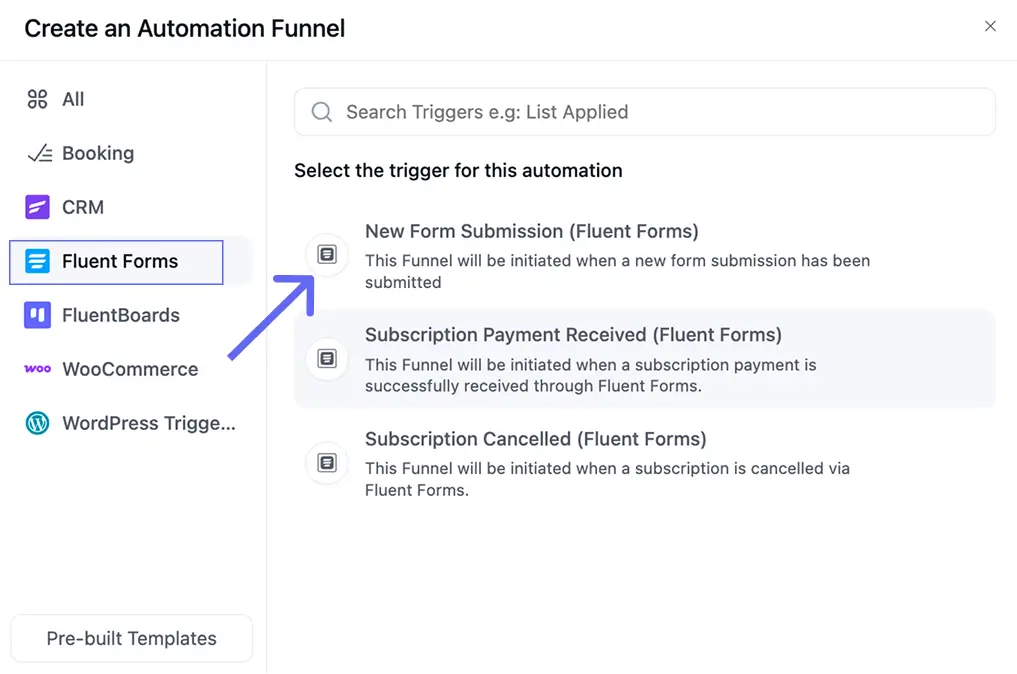This screenshot has height=674, width=1017.
Task: Switch to the CRM category
Action: pos(130,208)
